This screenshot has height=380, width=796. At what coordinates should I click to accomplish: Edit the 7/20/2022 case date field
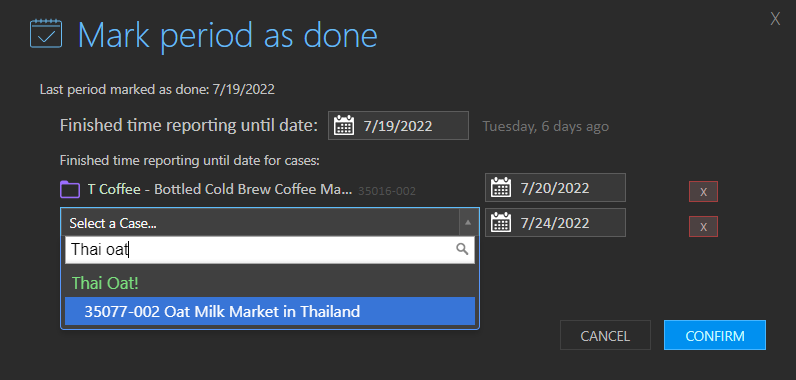pyautogui.click(x=555, y=188)
